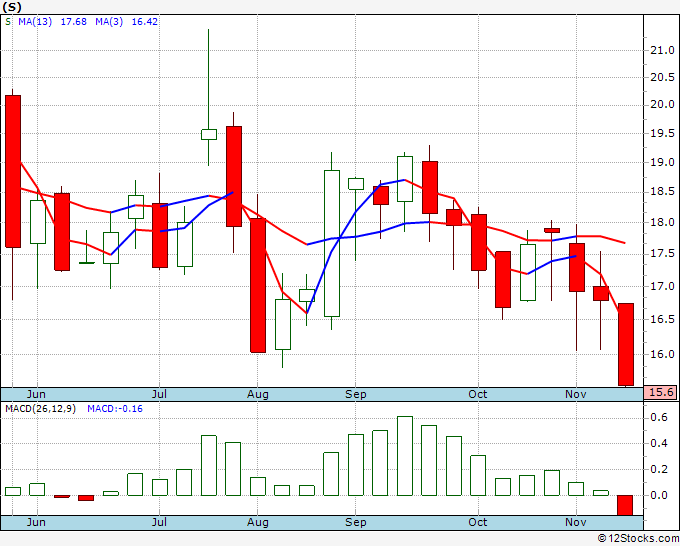
Task: Select the Aug marker on price timeline
Action: click(258, 394)
